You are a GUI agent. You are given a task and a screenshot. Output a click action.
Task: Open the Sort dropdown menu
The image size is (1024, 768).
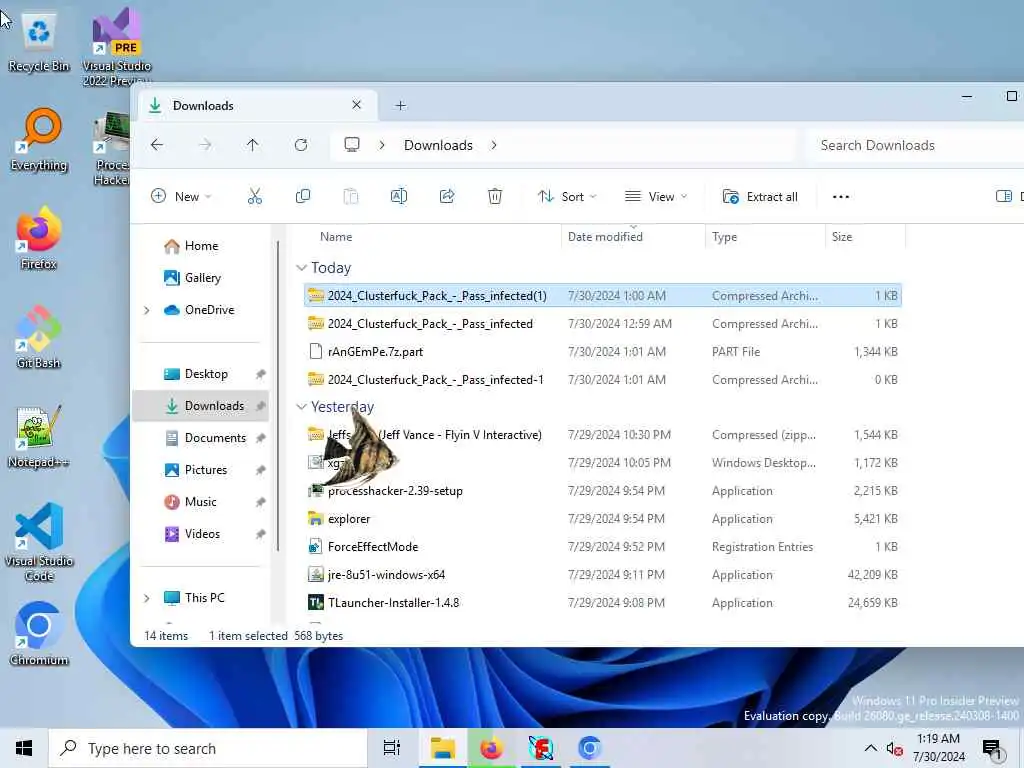[567, 196]
